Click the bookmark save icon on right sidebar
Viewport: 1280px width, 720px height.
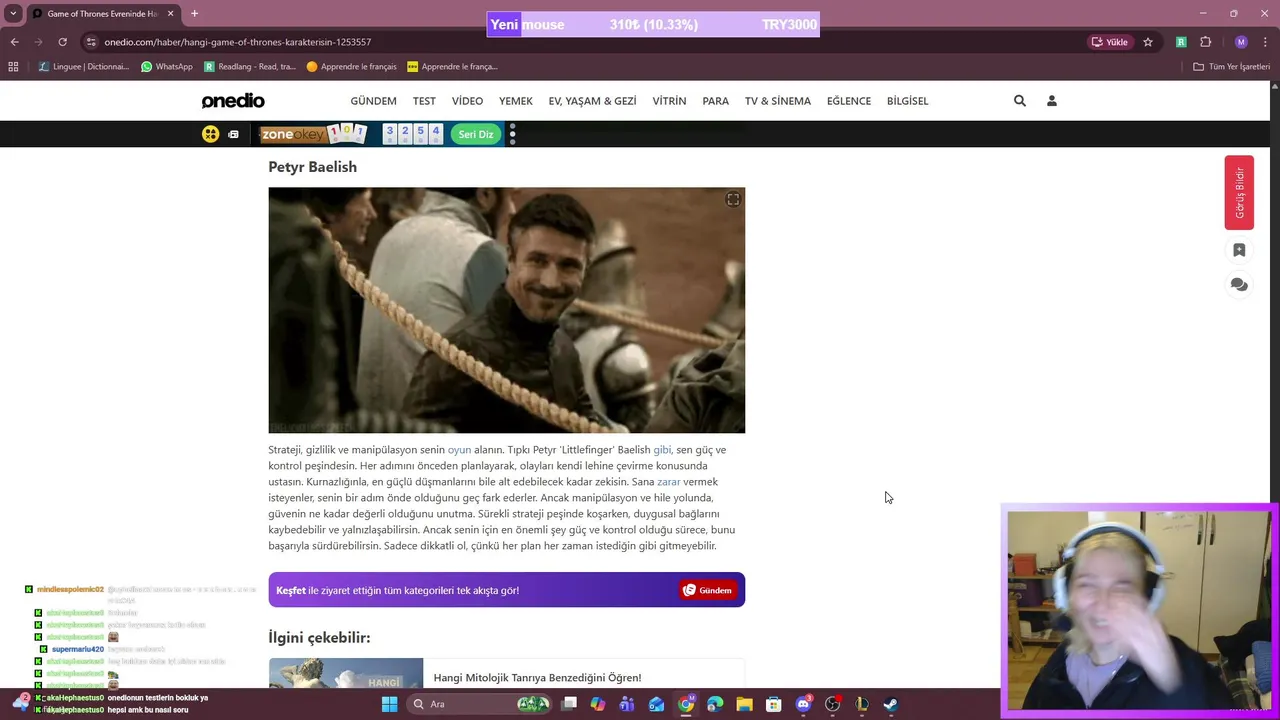point(1239,250)
